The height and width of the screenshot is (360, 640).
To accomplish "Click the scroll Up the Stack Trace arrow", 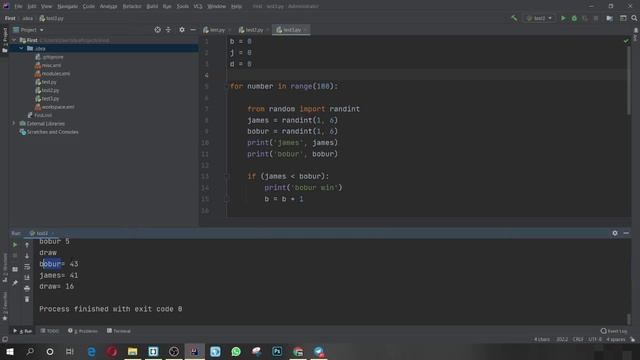I will [27, 245].
